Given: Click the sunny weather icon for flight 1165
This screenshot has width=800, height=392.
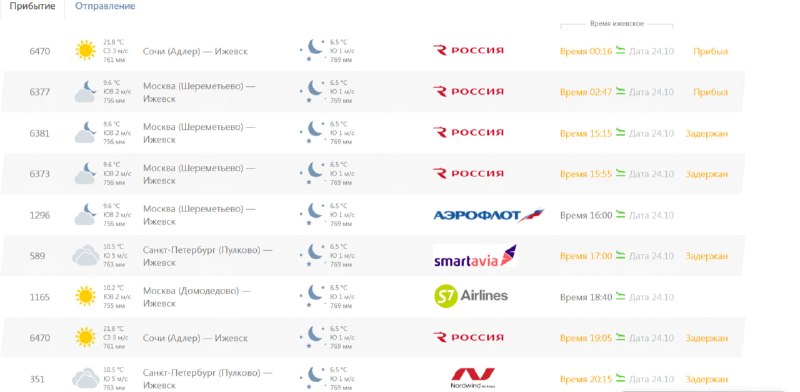Looking at the screenshot, I should pyautogui.click(x=85, y=296).
